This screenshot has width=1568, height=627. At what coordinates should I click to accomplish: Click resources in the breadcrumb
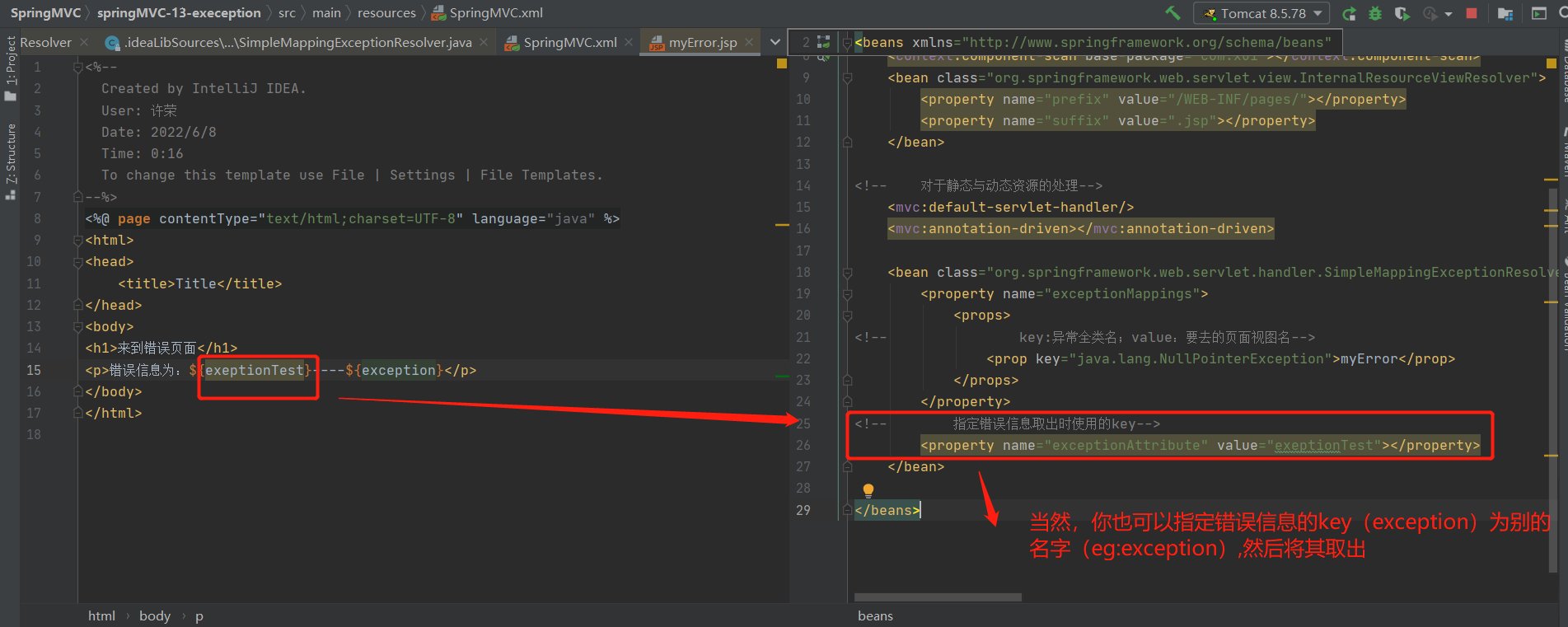(x=386, y=13)
